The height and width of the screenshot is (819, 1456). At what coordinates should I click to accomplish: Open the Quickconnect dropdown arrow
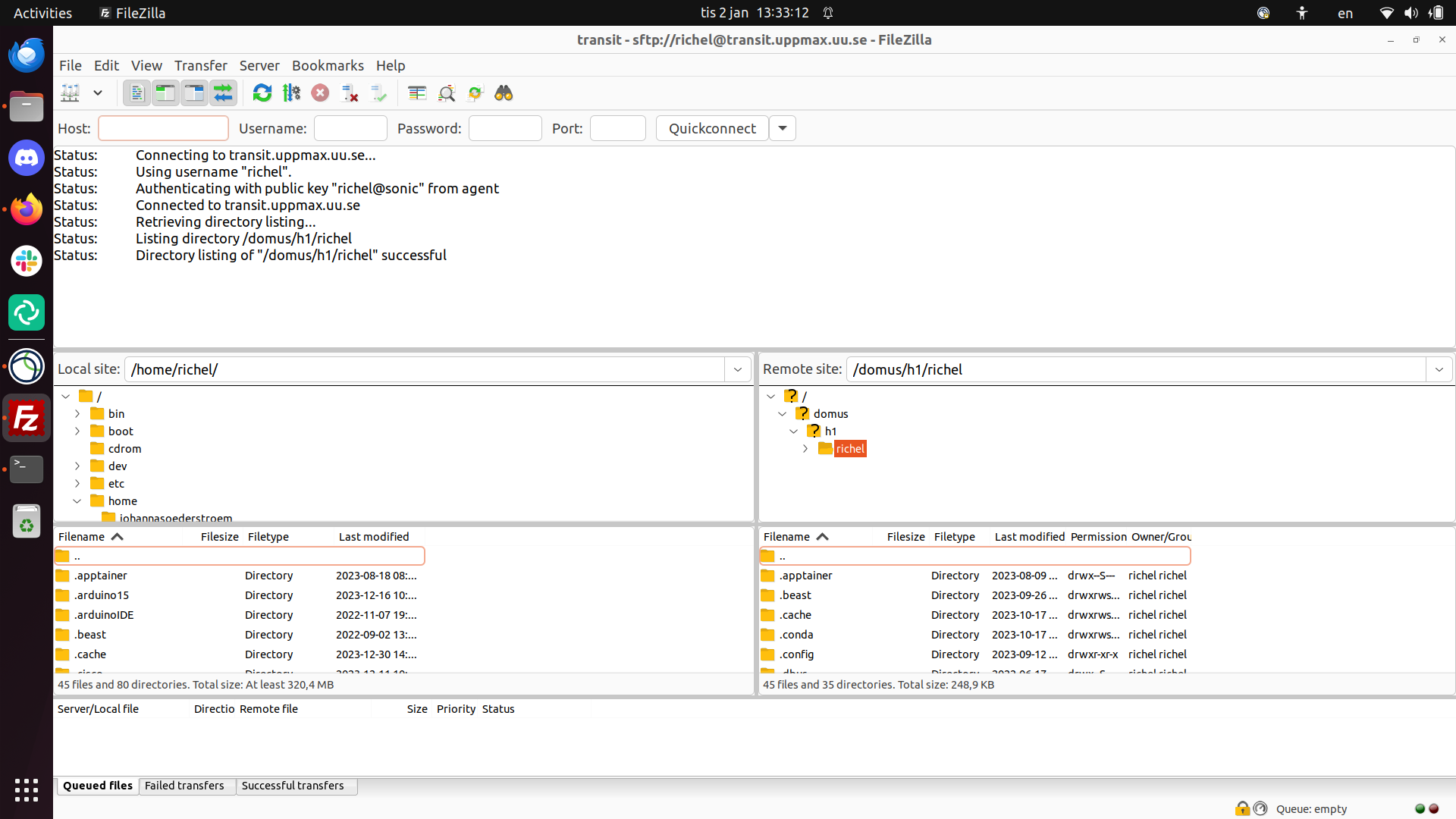pyautogui.click(x=782, y=128)
